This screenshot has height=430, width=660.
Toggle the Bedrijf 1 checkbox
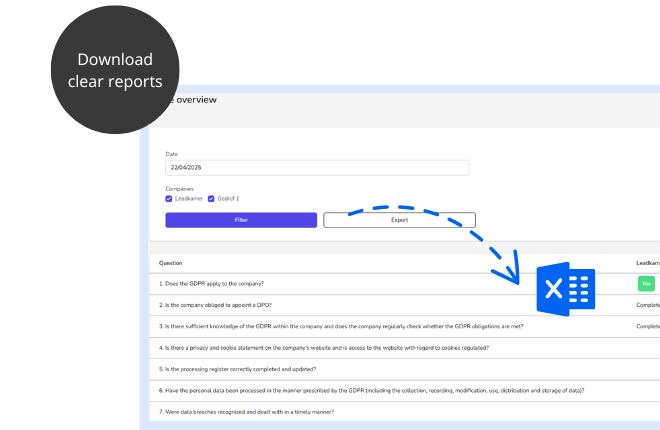point(211,199)
